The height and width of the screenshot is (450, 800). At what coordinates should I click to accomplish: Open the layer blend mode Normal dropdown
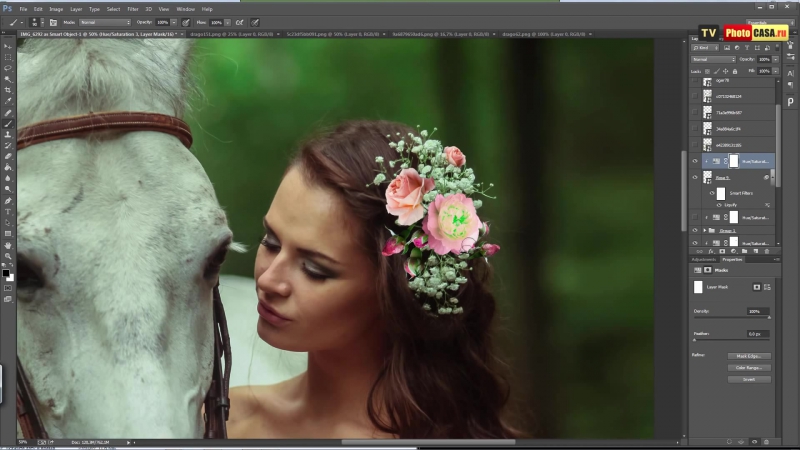pos(713,59)
